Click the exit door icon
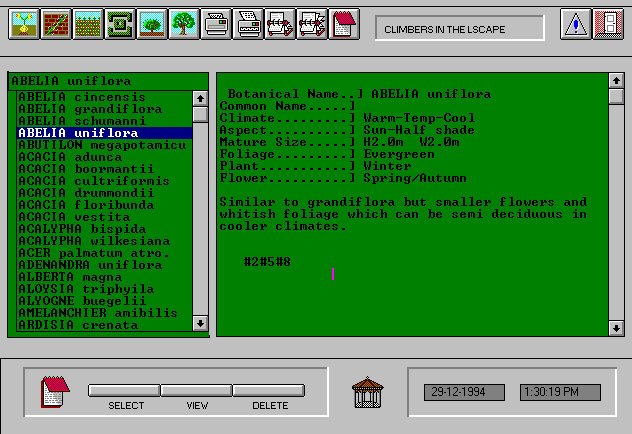This screenshot has width=632, height=434. click(608, 24)
